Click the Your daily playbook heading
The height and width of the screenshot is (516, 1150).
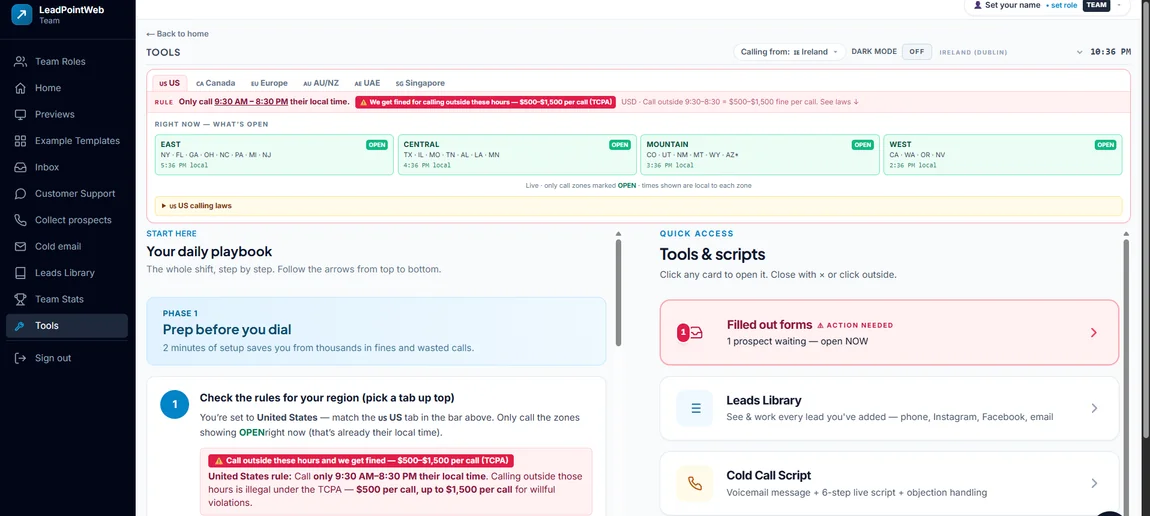pos(209,251)
